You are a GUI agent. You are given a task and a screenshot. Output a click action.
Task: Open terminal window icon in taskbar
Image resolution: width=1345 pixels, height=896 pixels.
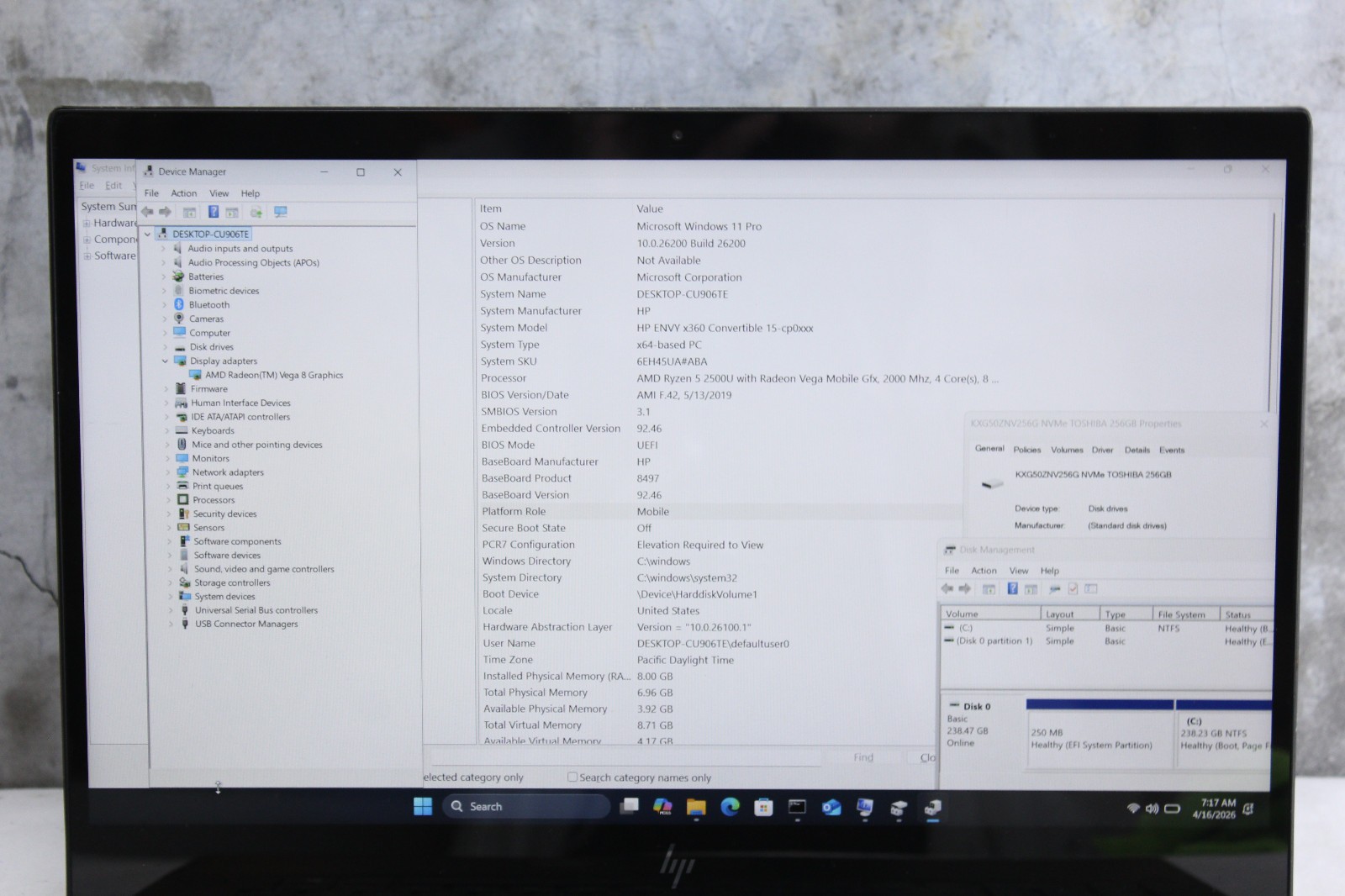pos(797,807)
